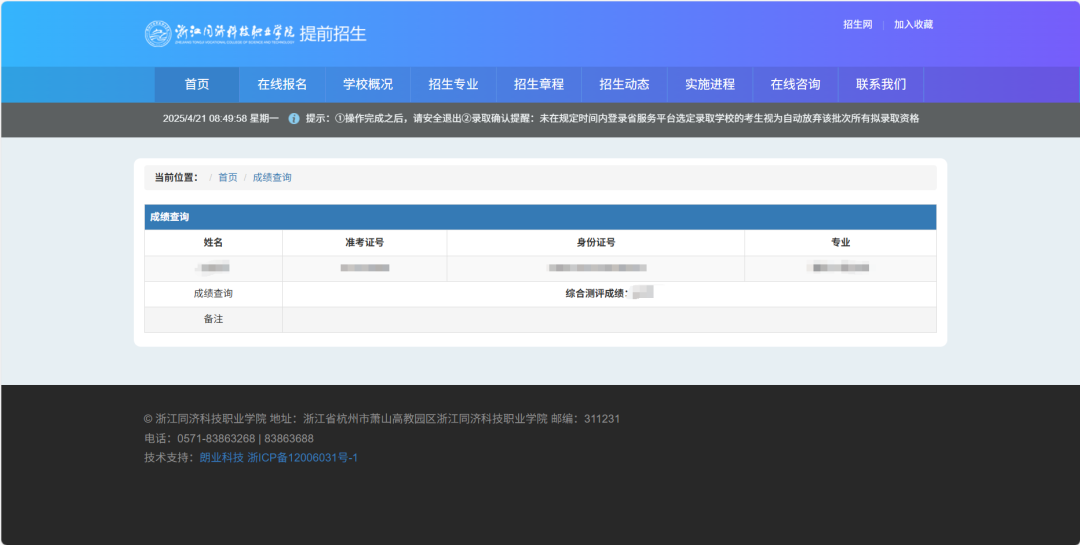Click 成绩查询 in the breadcrumb
1080x545 pixels.
(x=272, y=177)
